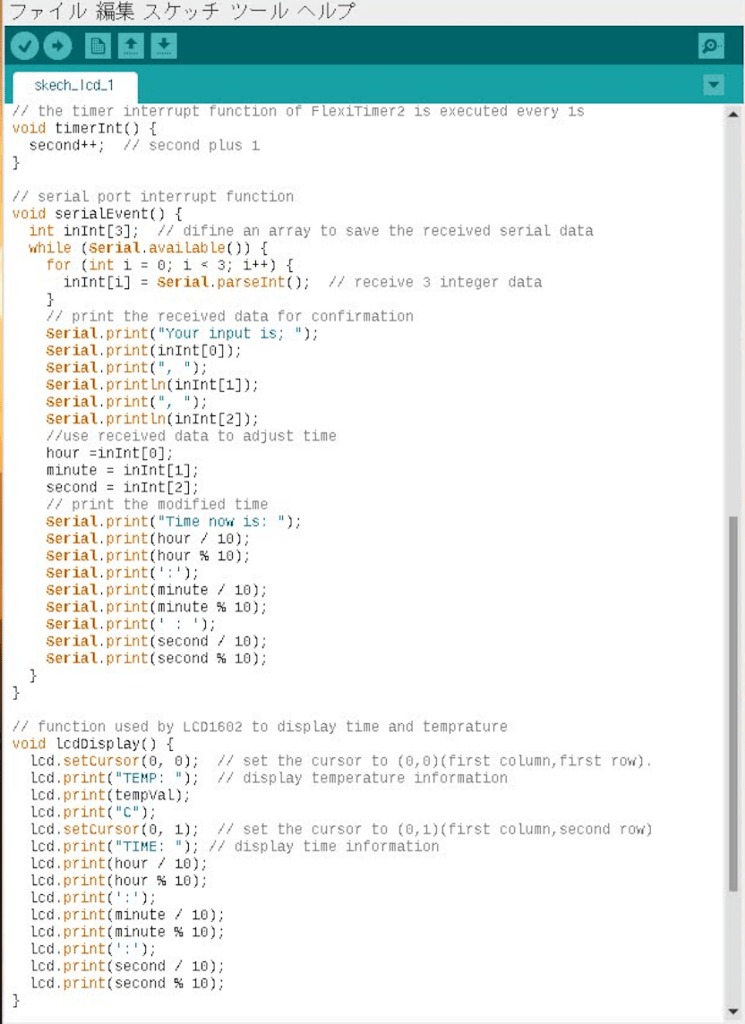Click the timerInt FlexiTimer2 comment line
Screen dimensions: 745x1024
pyautogui.click(x=250, y=111)
